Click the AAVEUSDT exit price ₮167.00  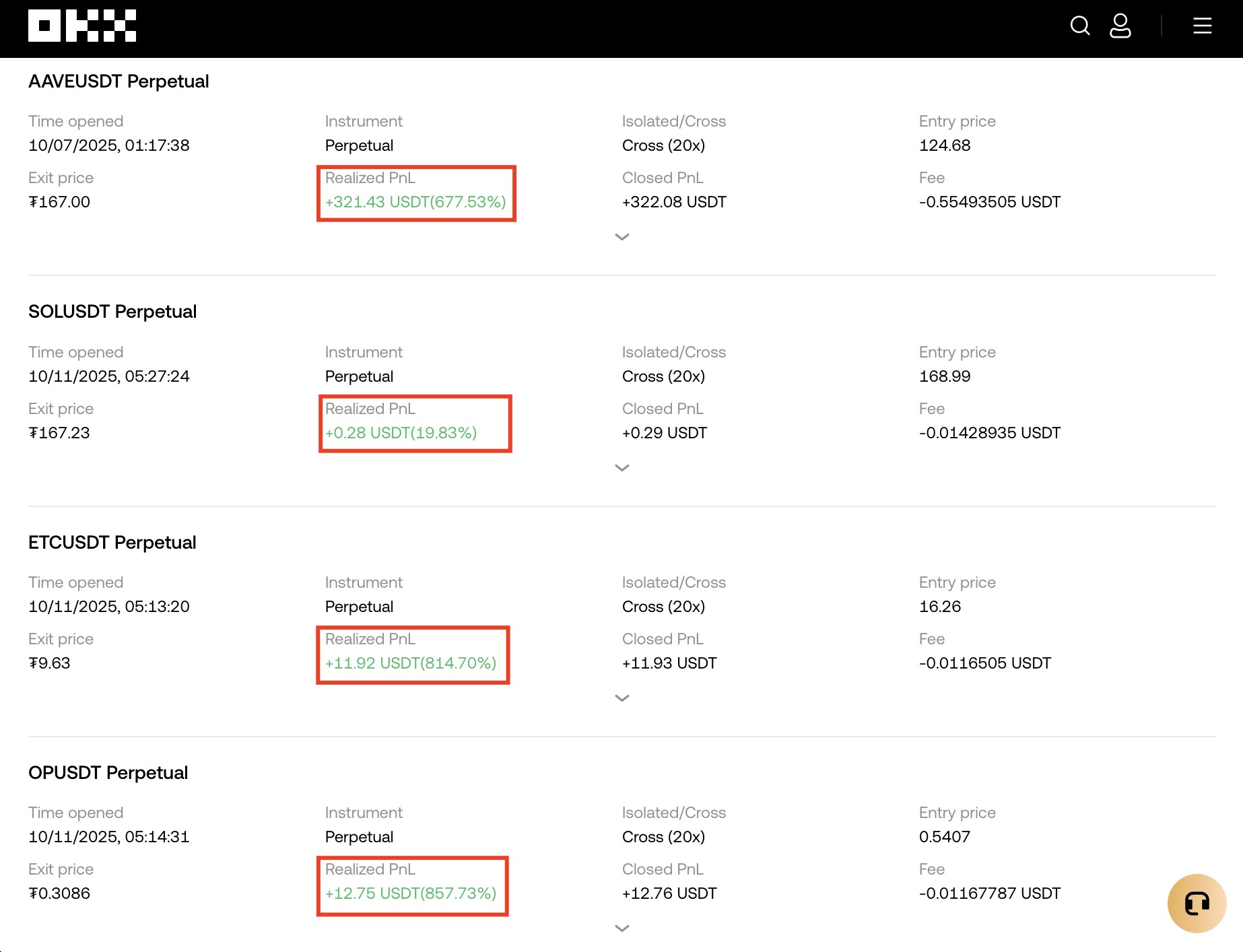click(x=59, y=202)
